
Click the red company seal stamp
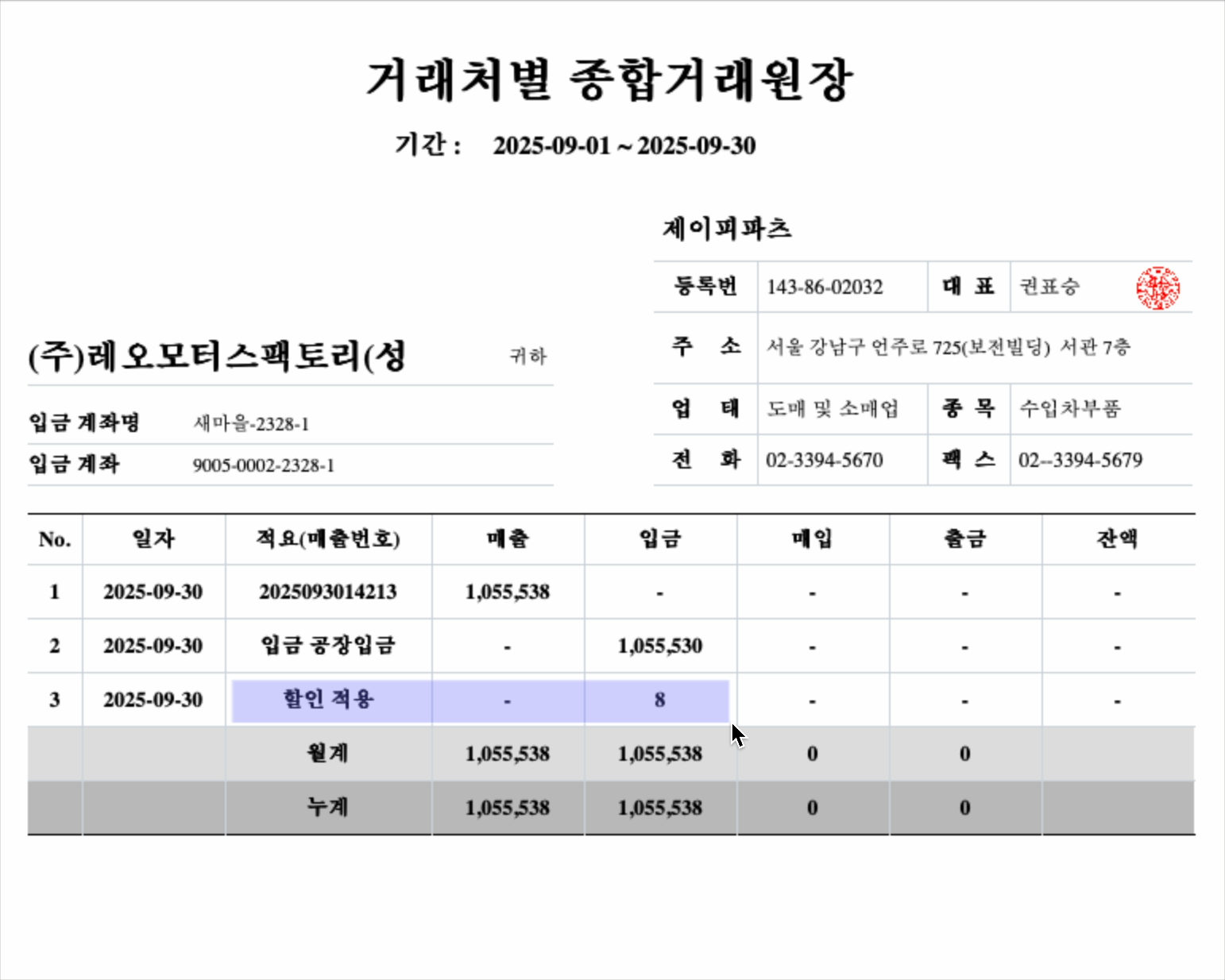[x=1157, y=287]
